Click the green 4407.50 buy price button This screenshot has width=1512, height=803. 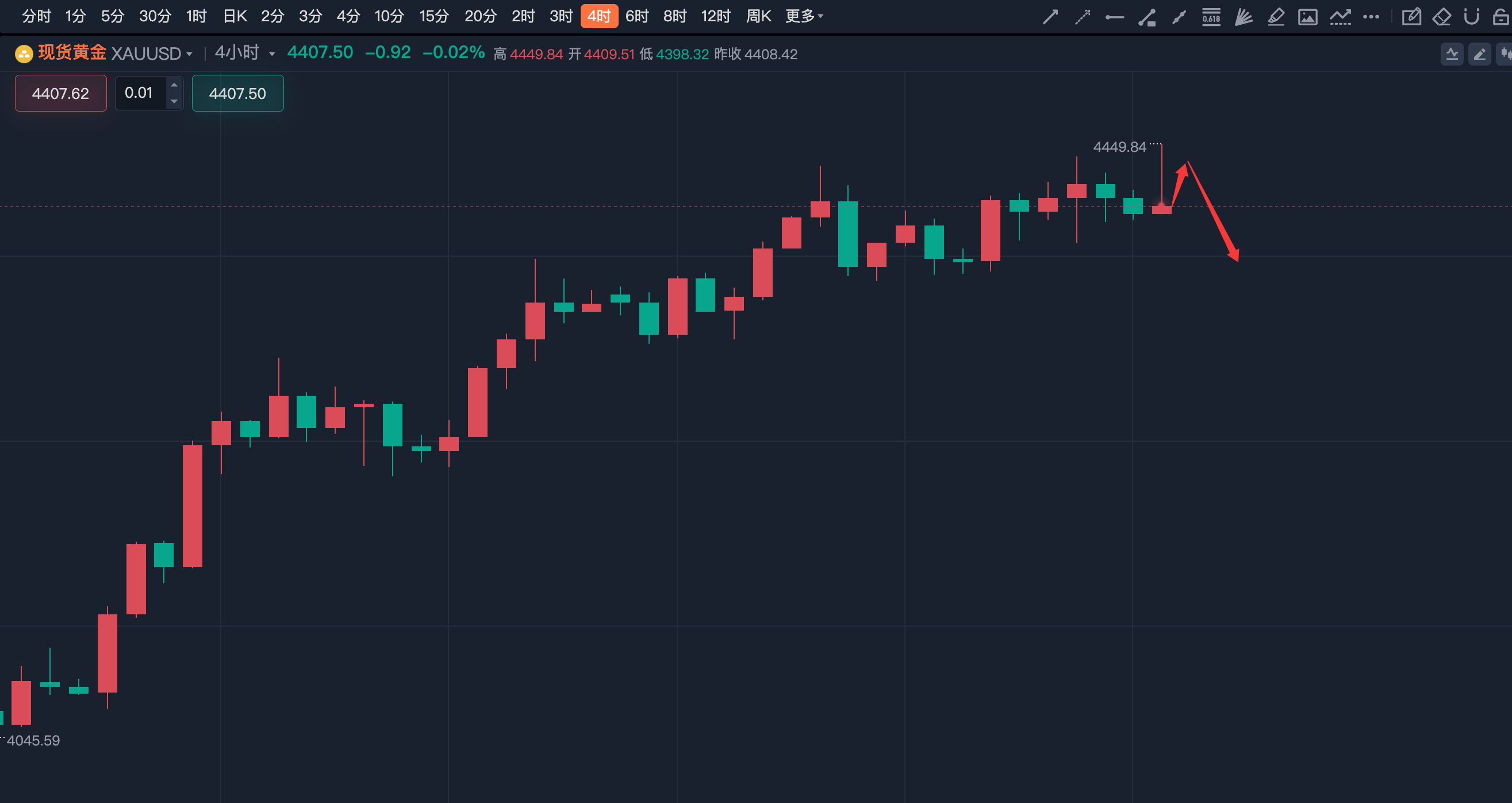click(x=237, y=93)
